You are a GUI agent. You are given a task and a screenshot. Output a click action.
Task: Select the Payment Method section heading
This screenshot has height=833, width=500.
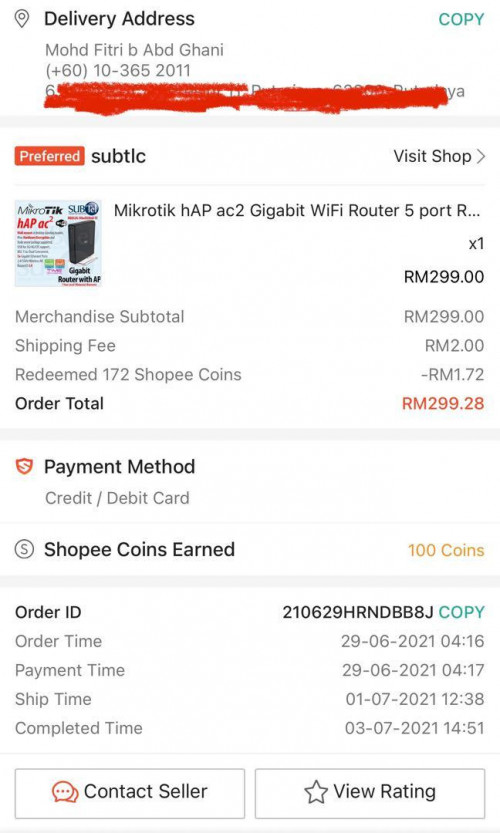click(120, 467)
